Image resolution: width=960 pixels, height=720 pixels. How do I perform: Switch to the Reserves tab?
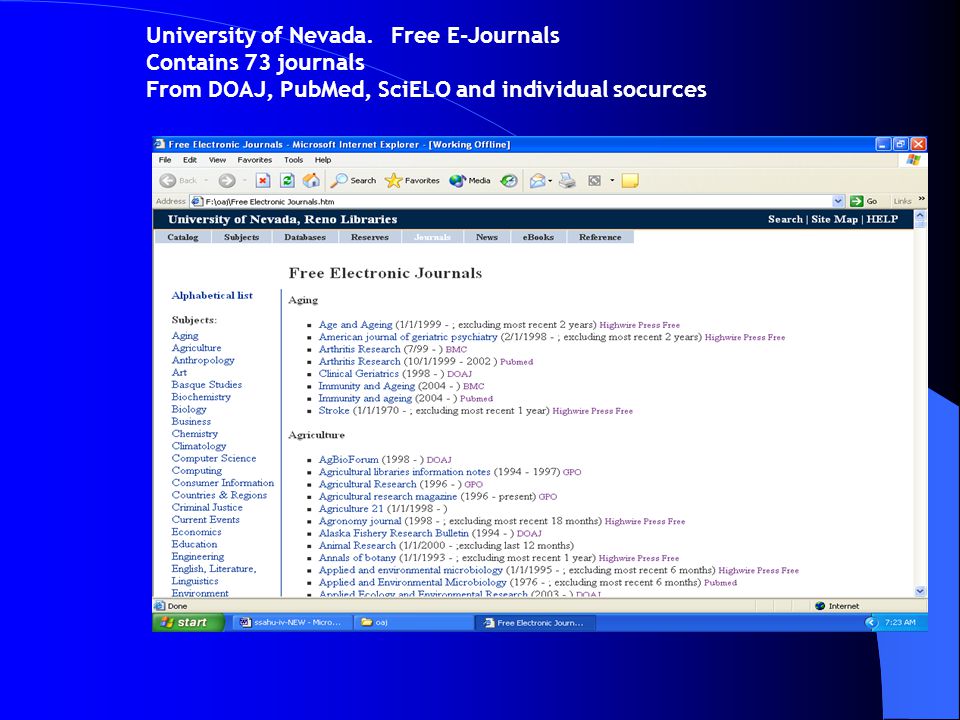pos(370,237)
